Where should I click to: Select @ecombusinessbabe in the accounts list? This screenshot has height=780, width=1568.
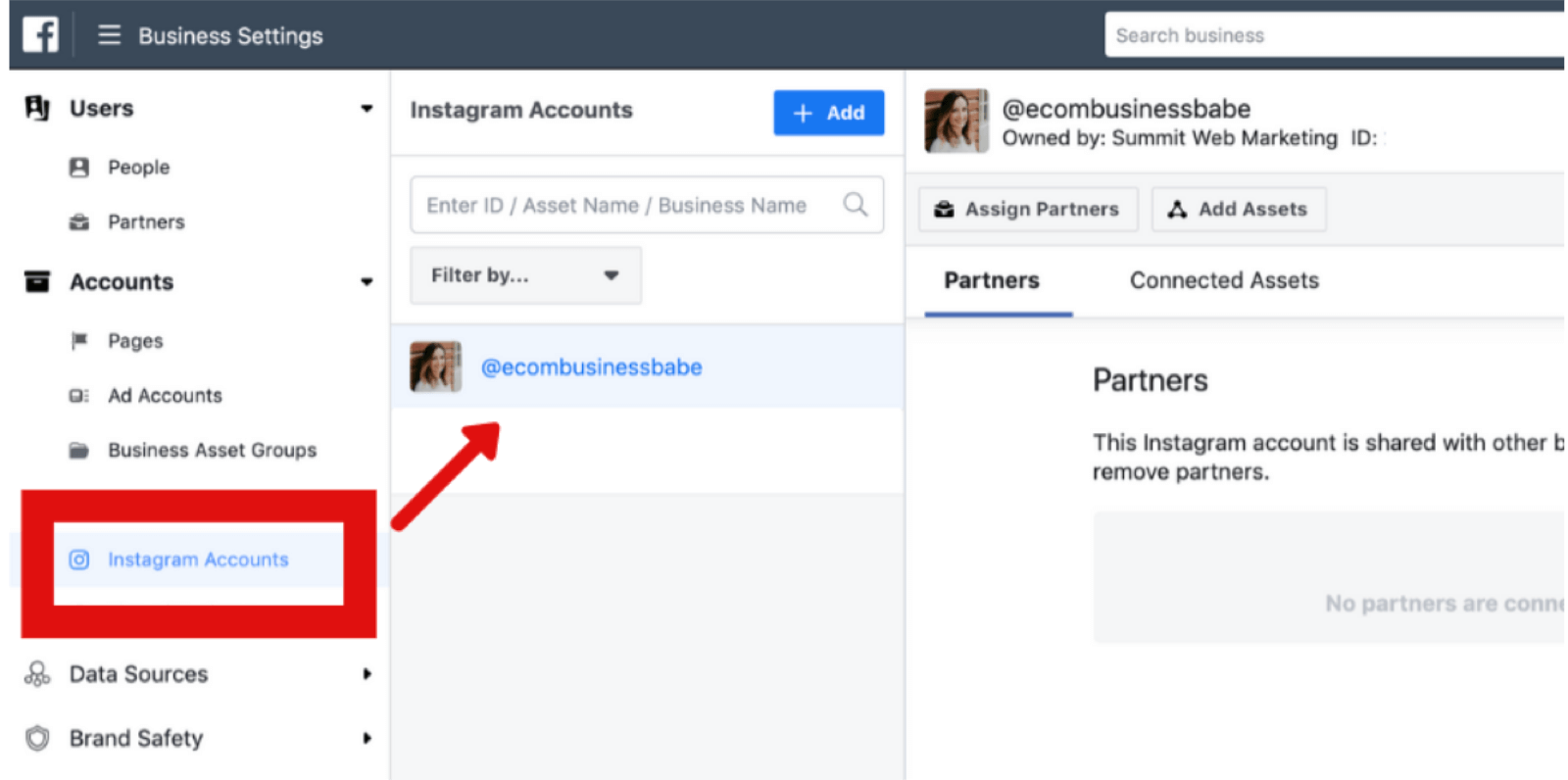click(x=647, y=366)
